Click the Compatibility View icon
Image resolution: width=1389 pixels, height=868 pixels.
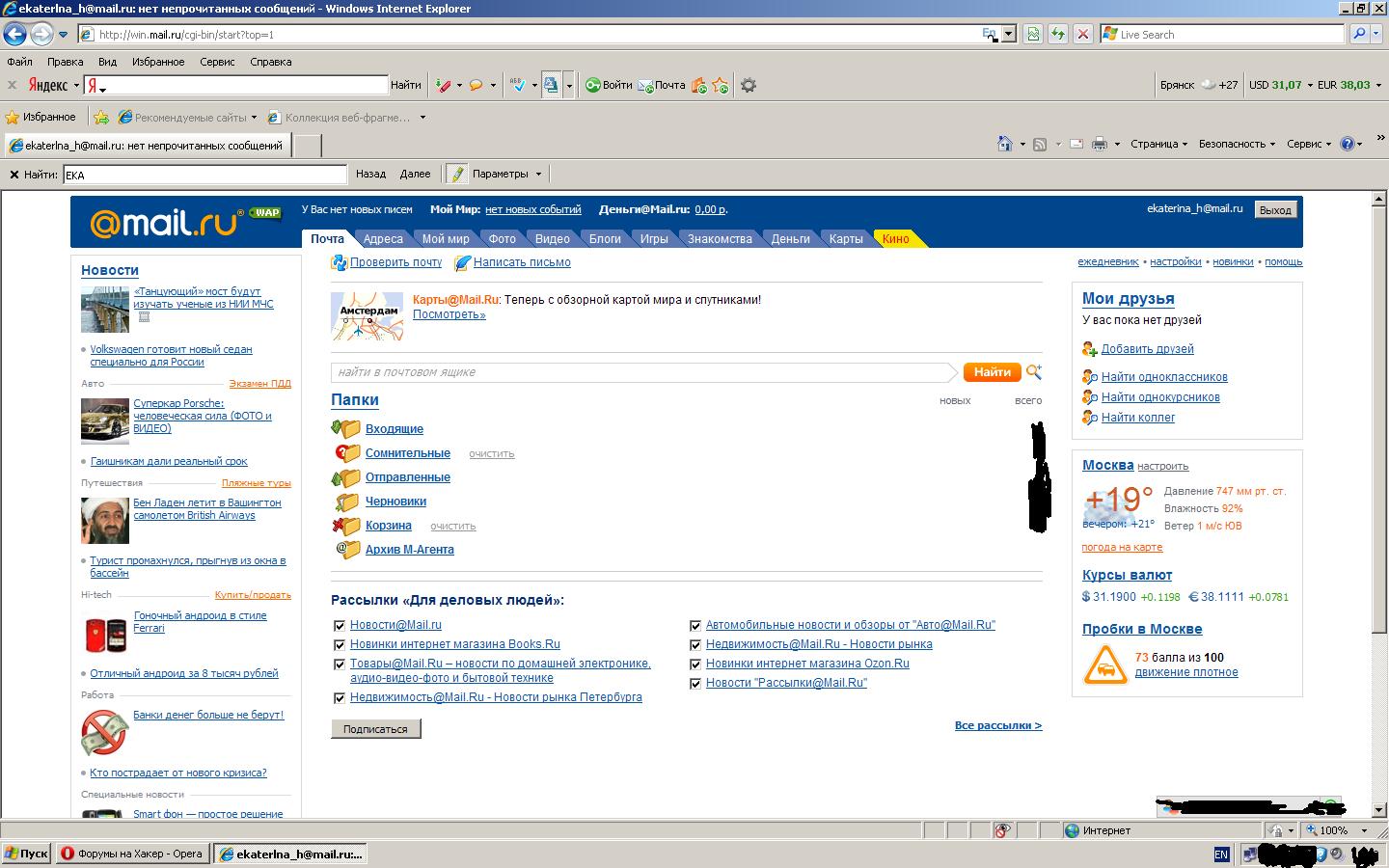coord(1033,34)
